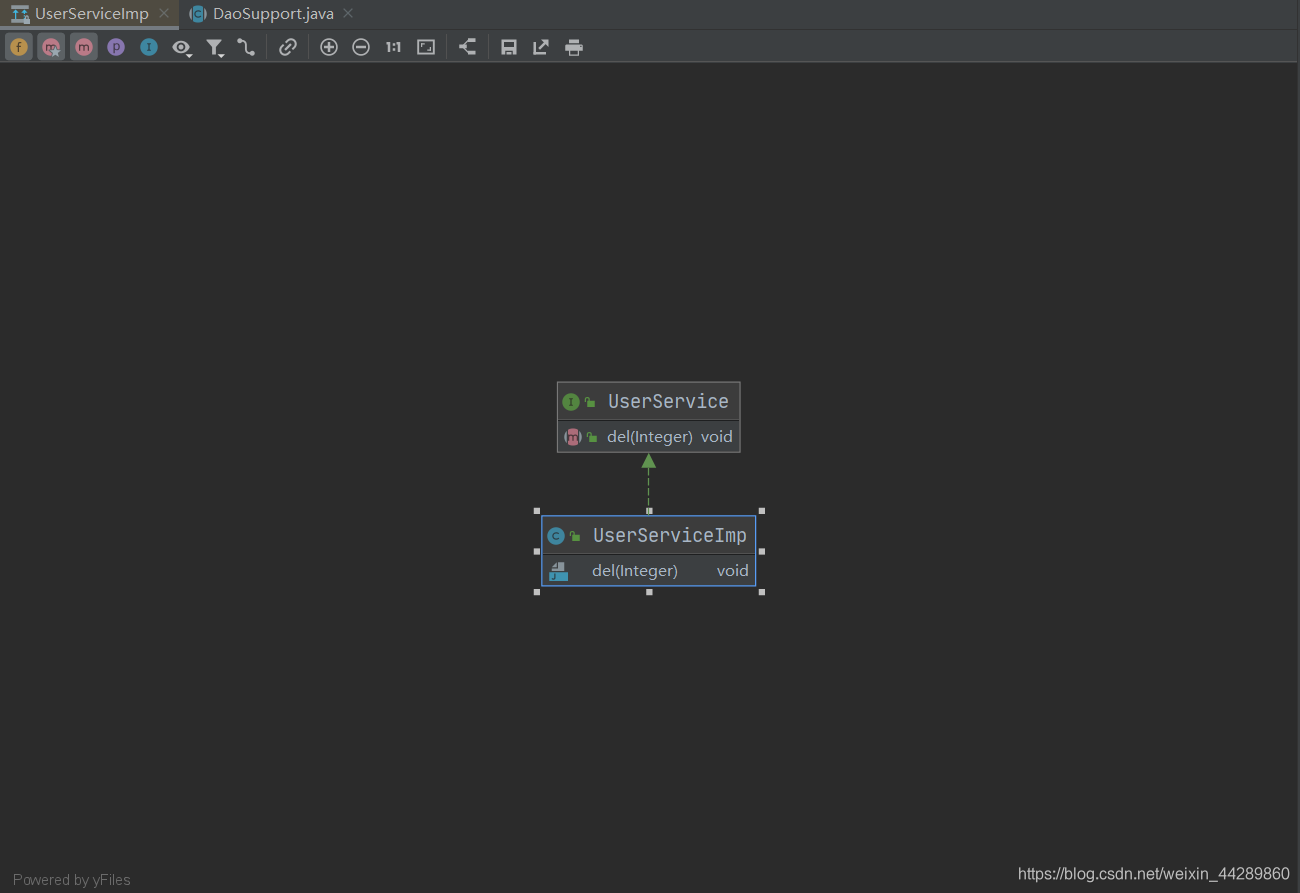Open the visibility level eye dropdown
Viewport: 1300px width, 893px height.
coord(181,47)
